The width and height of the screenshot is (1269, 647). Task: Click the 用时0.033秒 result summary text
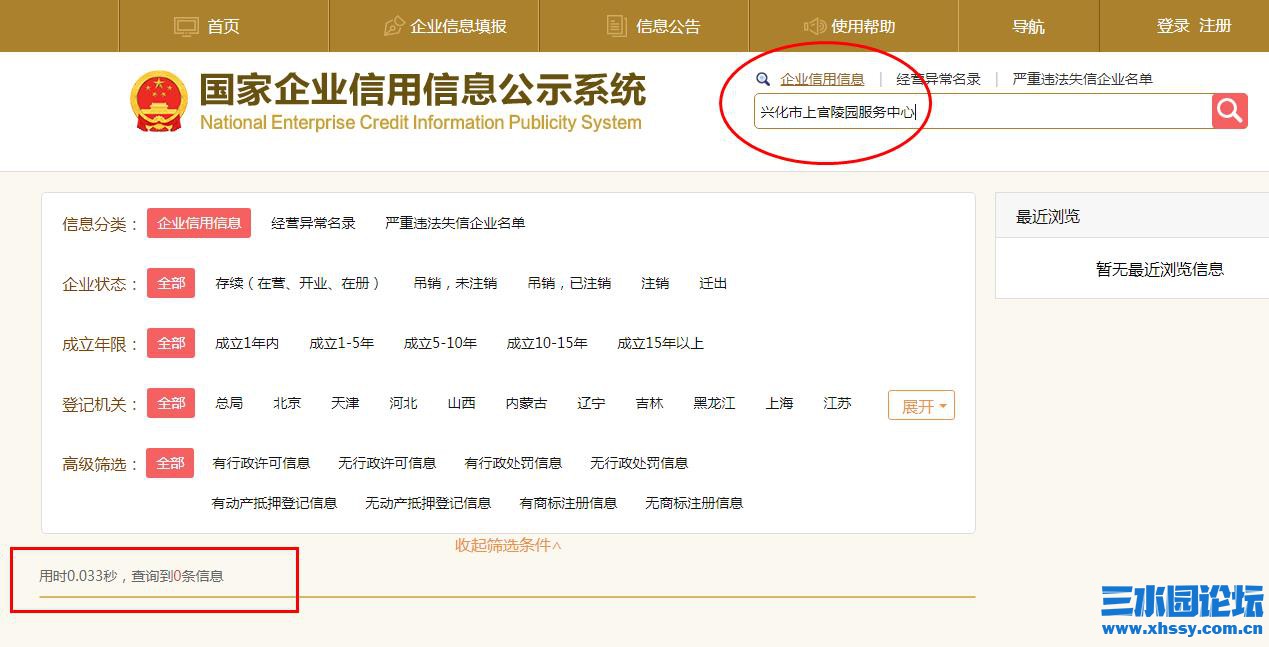pos(131,576)
